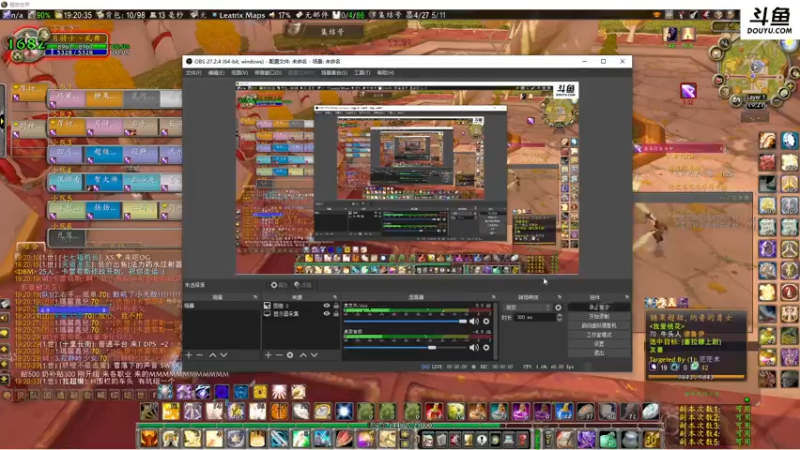Screen dimensions: 800x450
Task: Mute the desktop audio mixer channel
Action: (x=474, y=347)
